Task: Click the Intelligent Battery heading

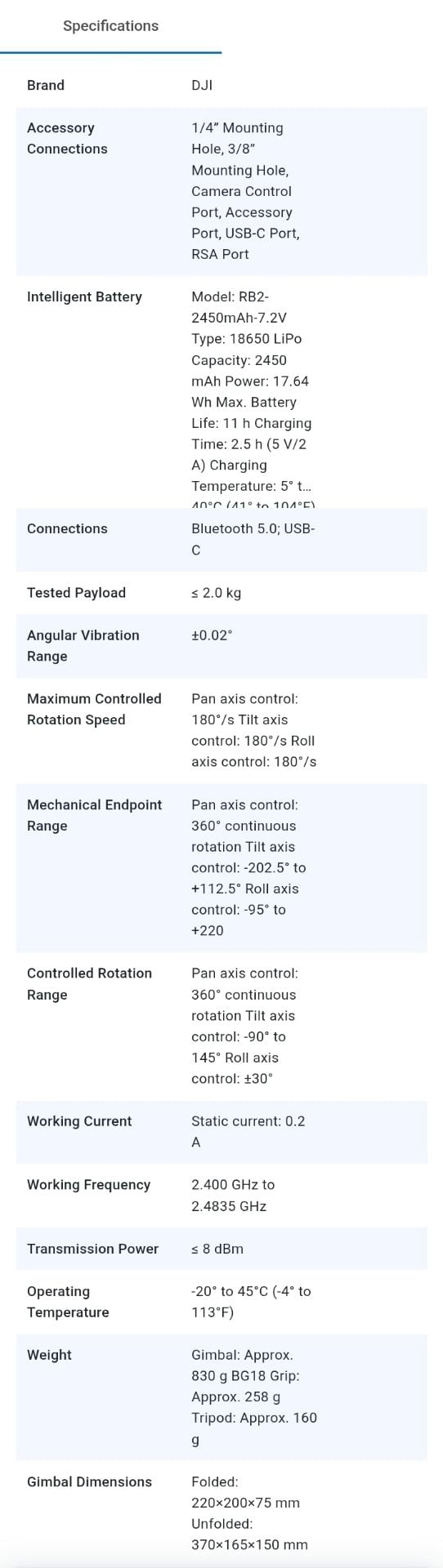Action: [84, 296]
